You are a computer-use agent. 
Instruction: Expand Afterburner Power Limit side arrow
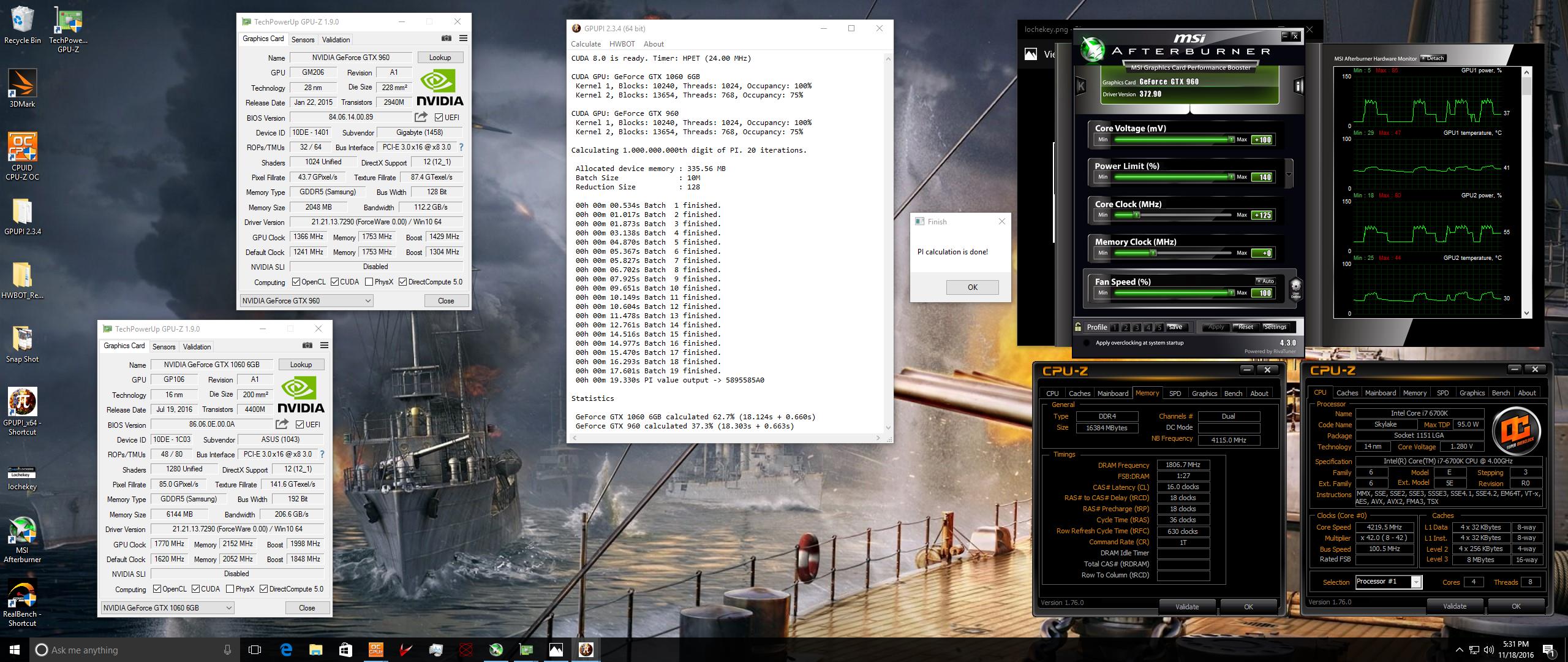tap(1289, 174)
